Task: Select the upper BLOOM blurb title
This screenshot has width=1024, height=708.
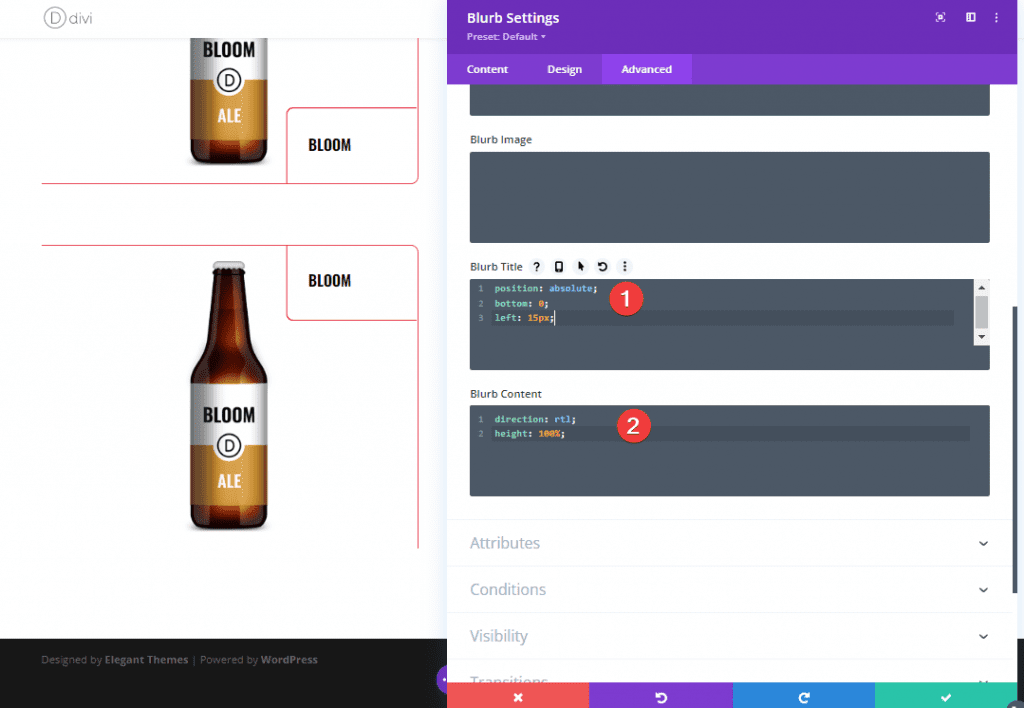Action: pyautogui.click(x=329, y=145)
